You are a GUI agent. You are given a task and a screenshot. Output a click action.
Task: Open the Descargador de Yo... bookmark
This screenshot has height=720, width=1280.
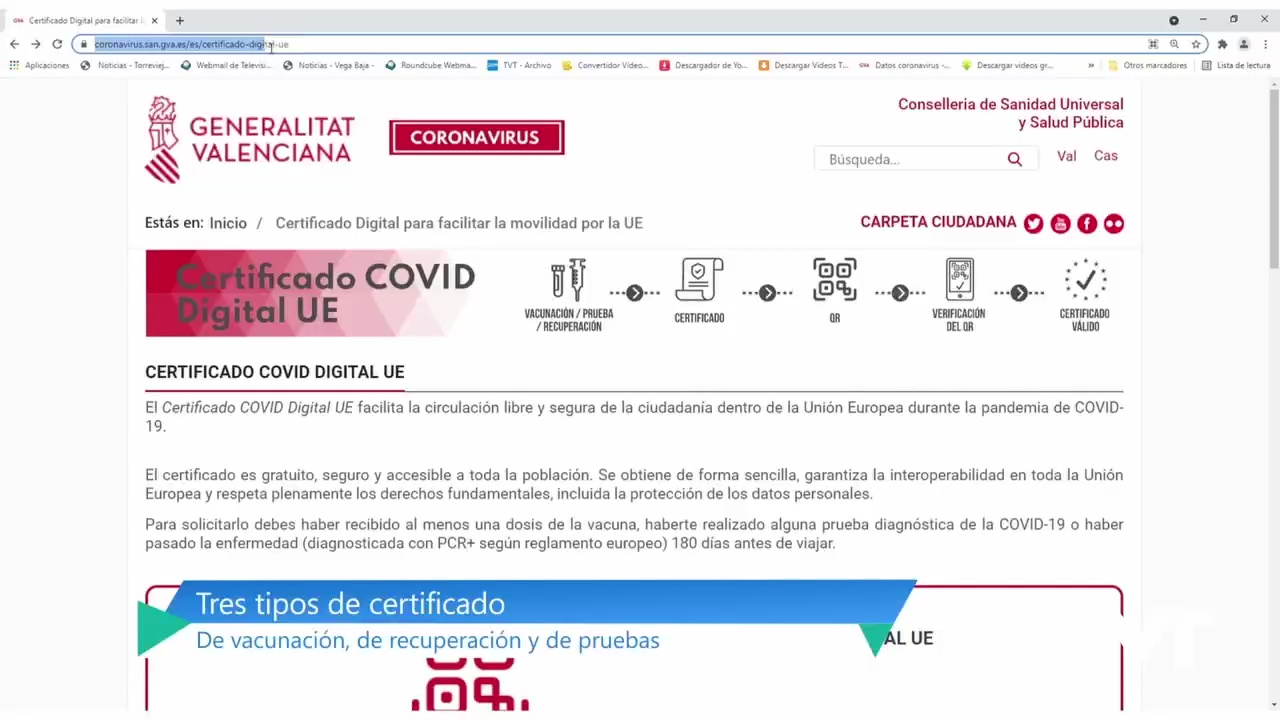pyautogui.click(x=704, y=65)
